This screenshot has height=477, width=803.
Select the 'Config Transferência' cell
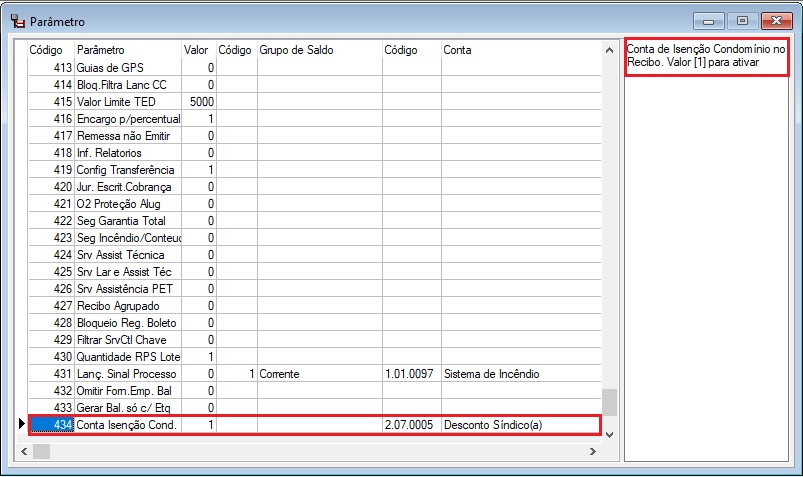(128, 170)
